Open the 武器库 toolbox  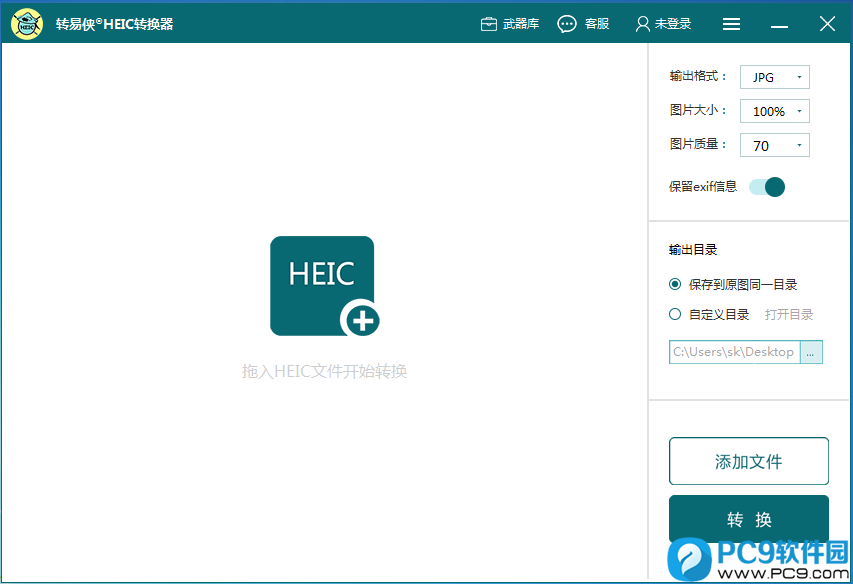click(x=510, y=24)
